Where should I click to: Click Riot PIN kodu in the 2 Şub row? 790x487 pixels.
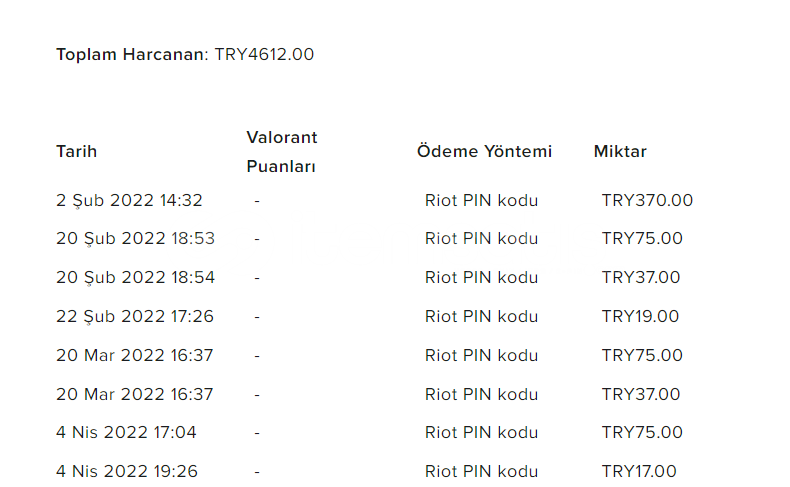(x=482, y=200)
